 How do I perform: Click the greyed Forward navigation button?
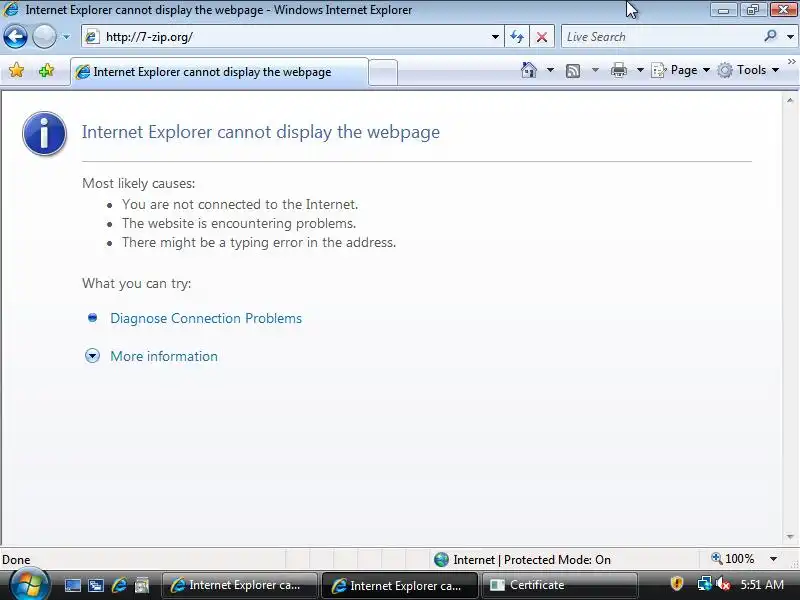[44, 37]
